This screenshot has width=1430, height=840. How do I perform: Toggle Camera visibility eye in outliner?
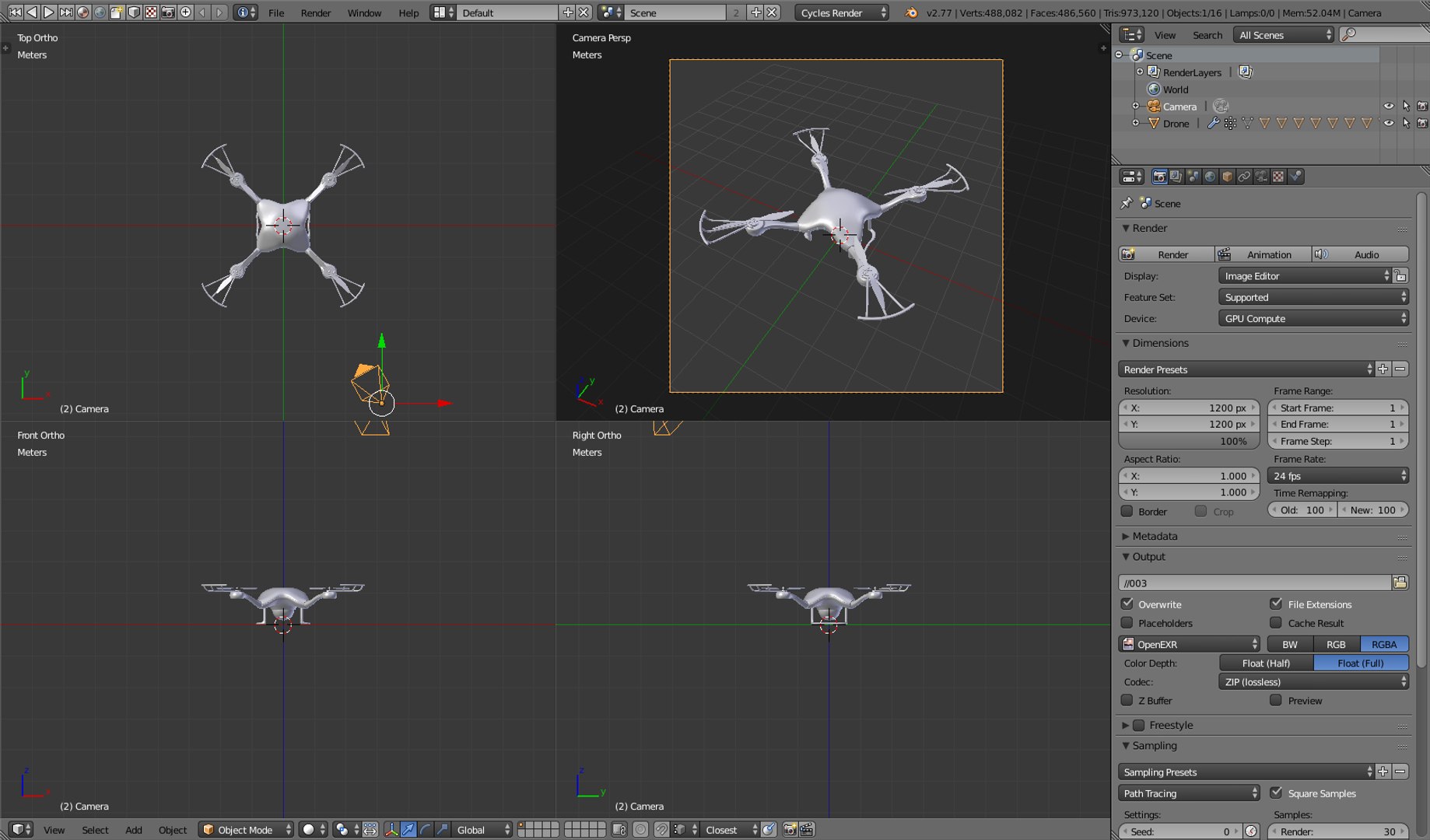[1389, 106]
